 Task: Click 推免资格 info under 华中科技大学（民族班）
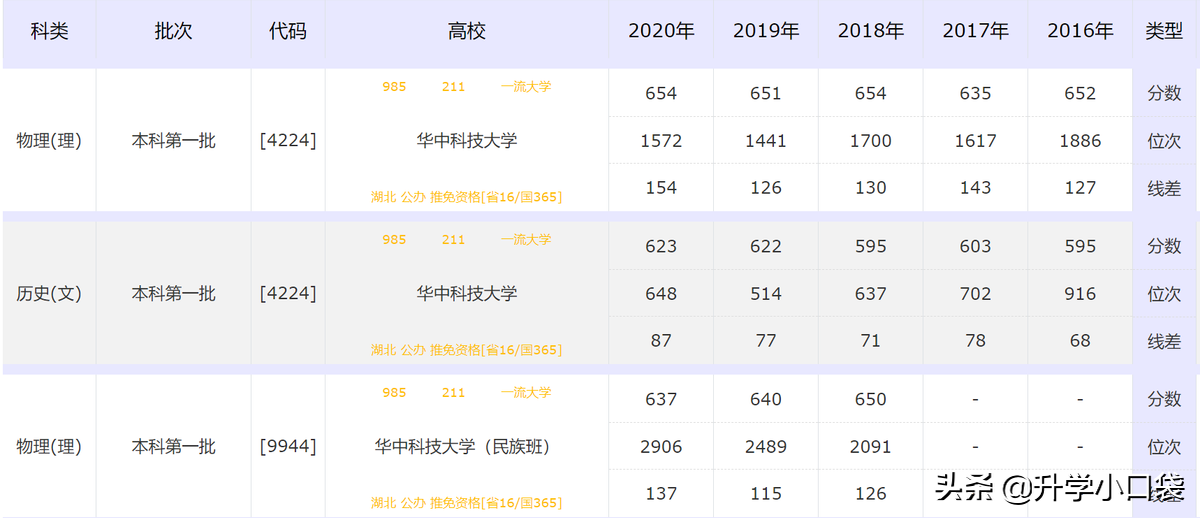[x=496, y=503]
